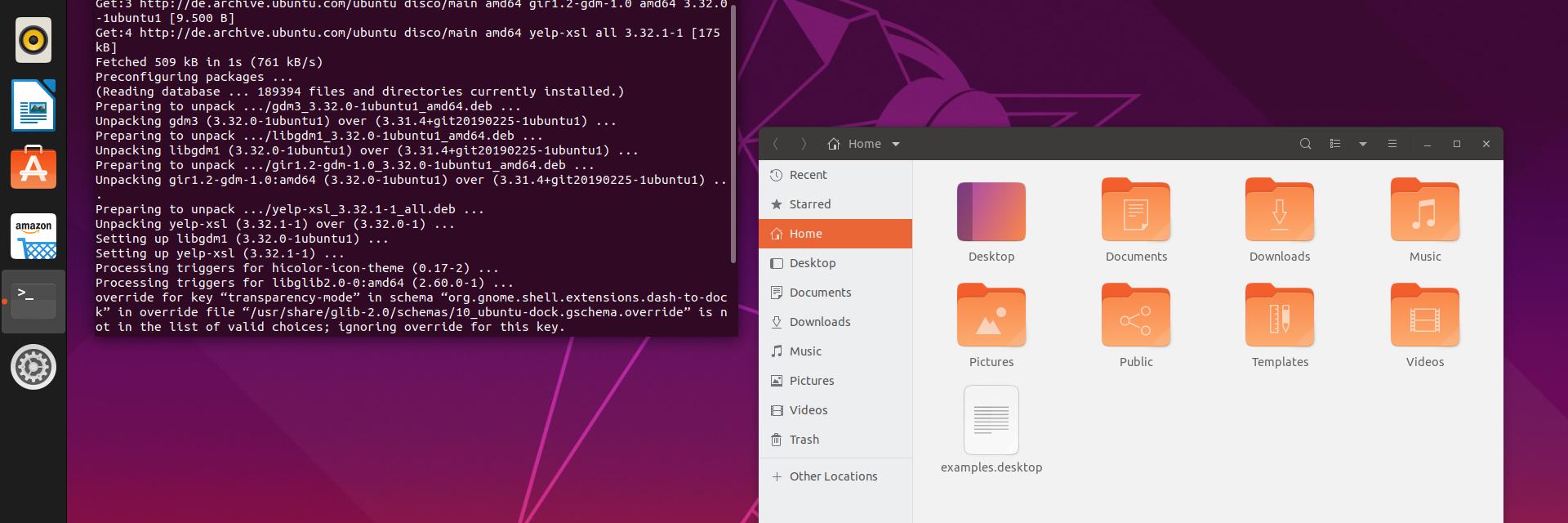Click the Home path button in header bar

pos(854,144)
